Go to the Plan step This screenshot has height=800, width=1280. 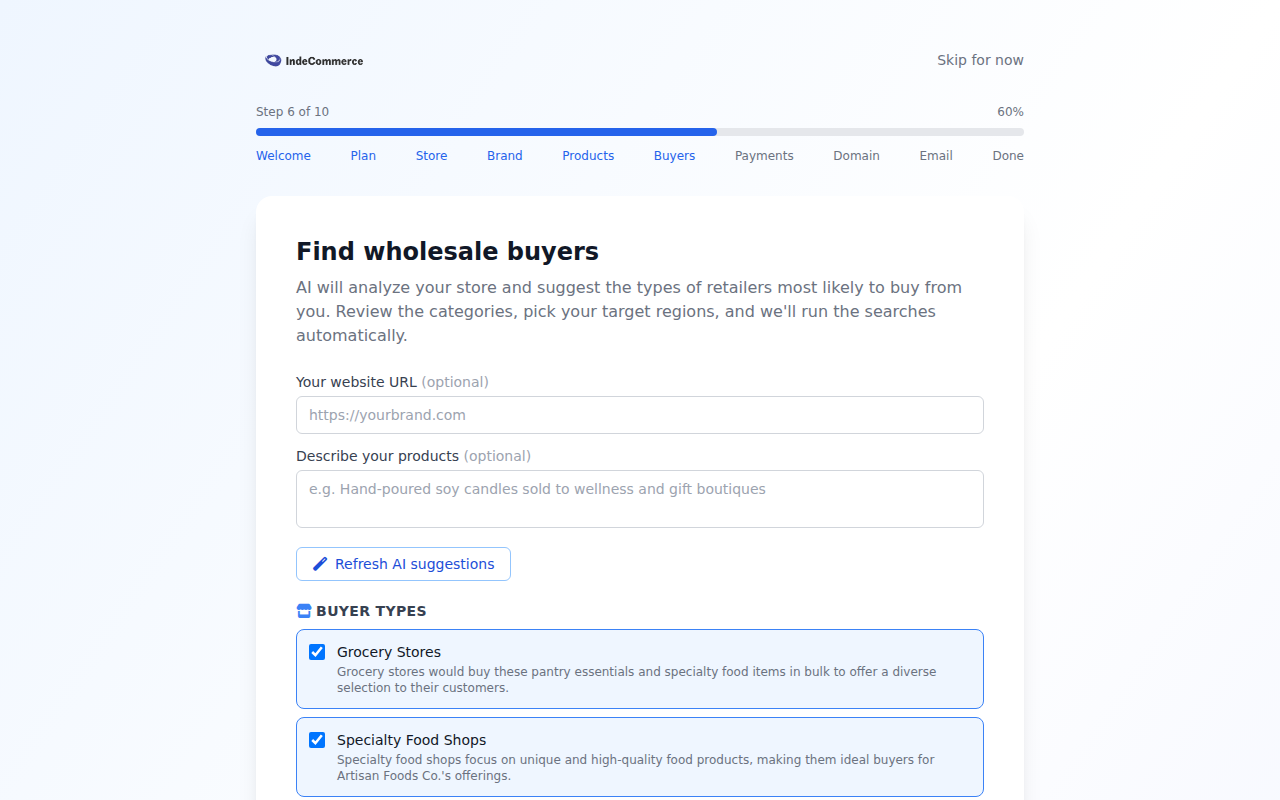coord(363,156)
